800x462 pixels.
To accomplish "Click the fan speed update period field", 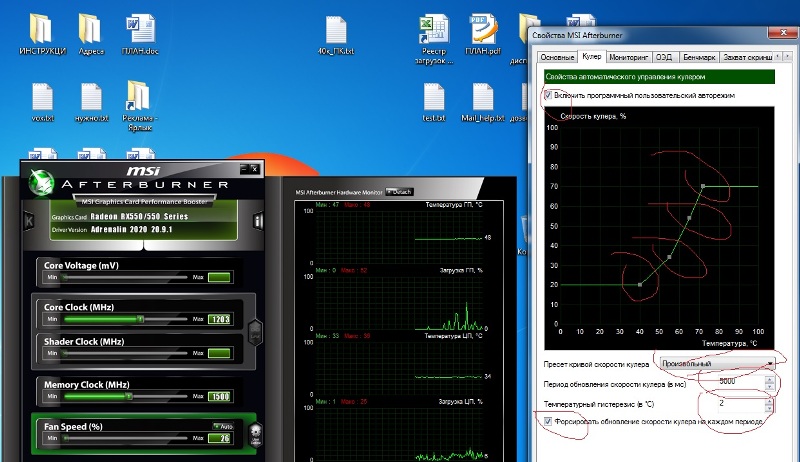I will 739,381.
